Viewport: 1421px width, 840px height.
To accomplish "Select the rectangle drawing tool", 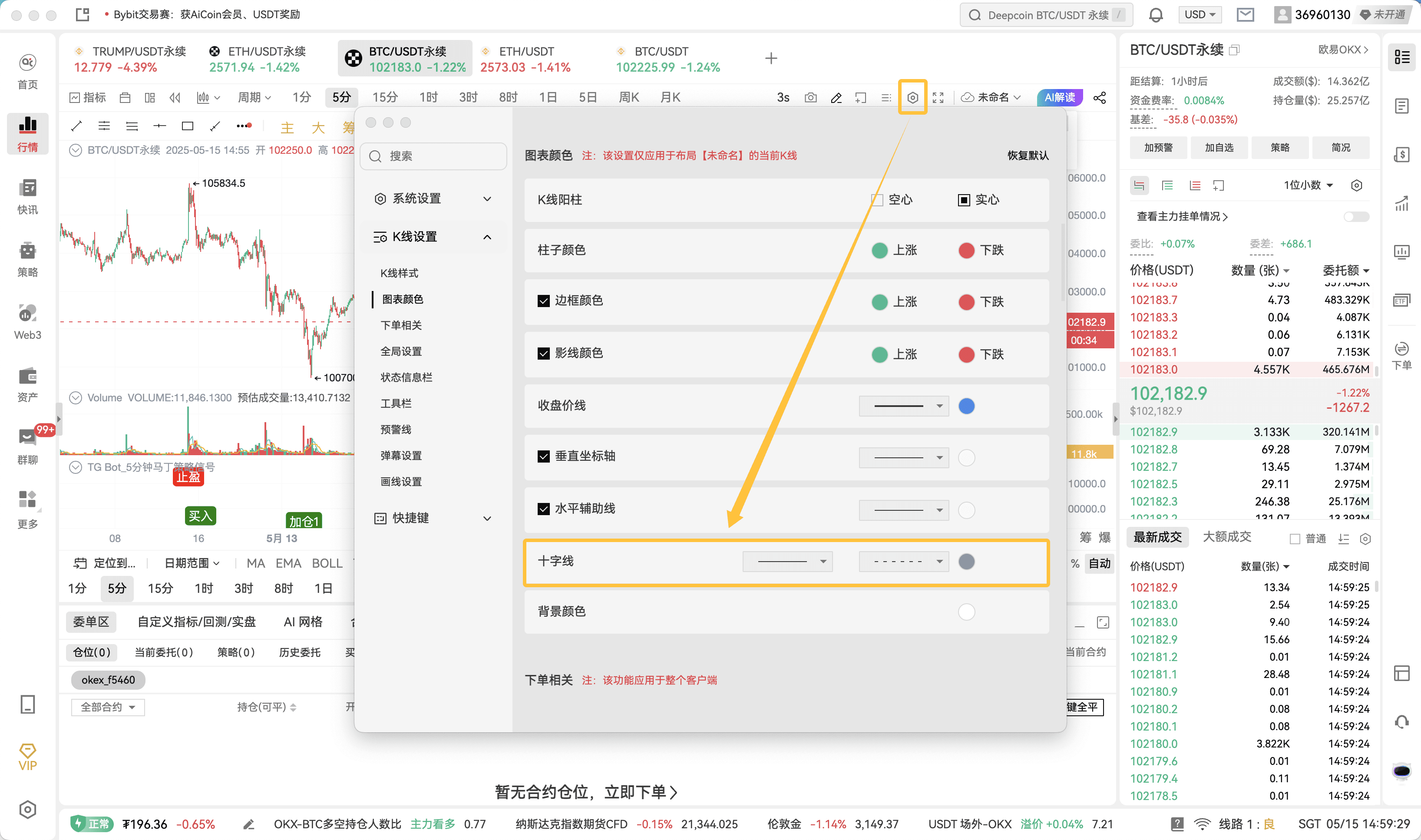I will click(x=187, y=126).
